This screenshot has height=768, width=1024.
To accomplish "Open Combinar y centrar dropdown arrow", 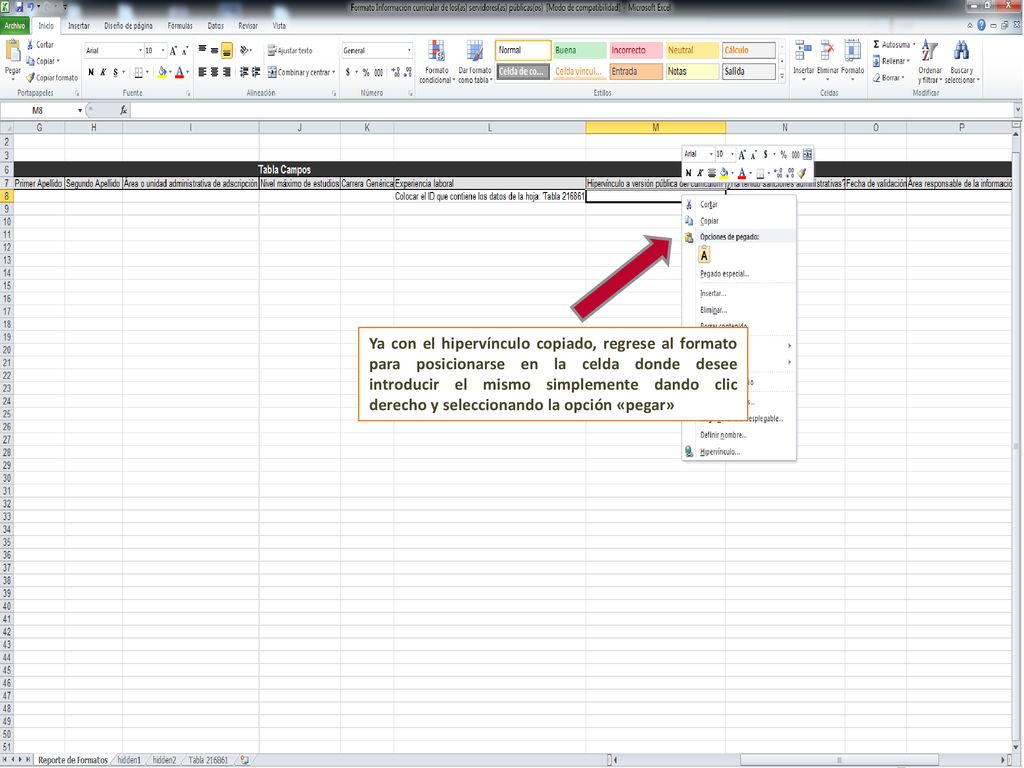I will (x=334, y=72).
